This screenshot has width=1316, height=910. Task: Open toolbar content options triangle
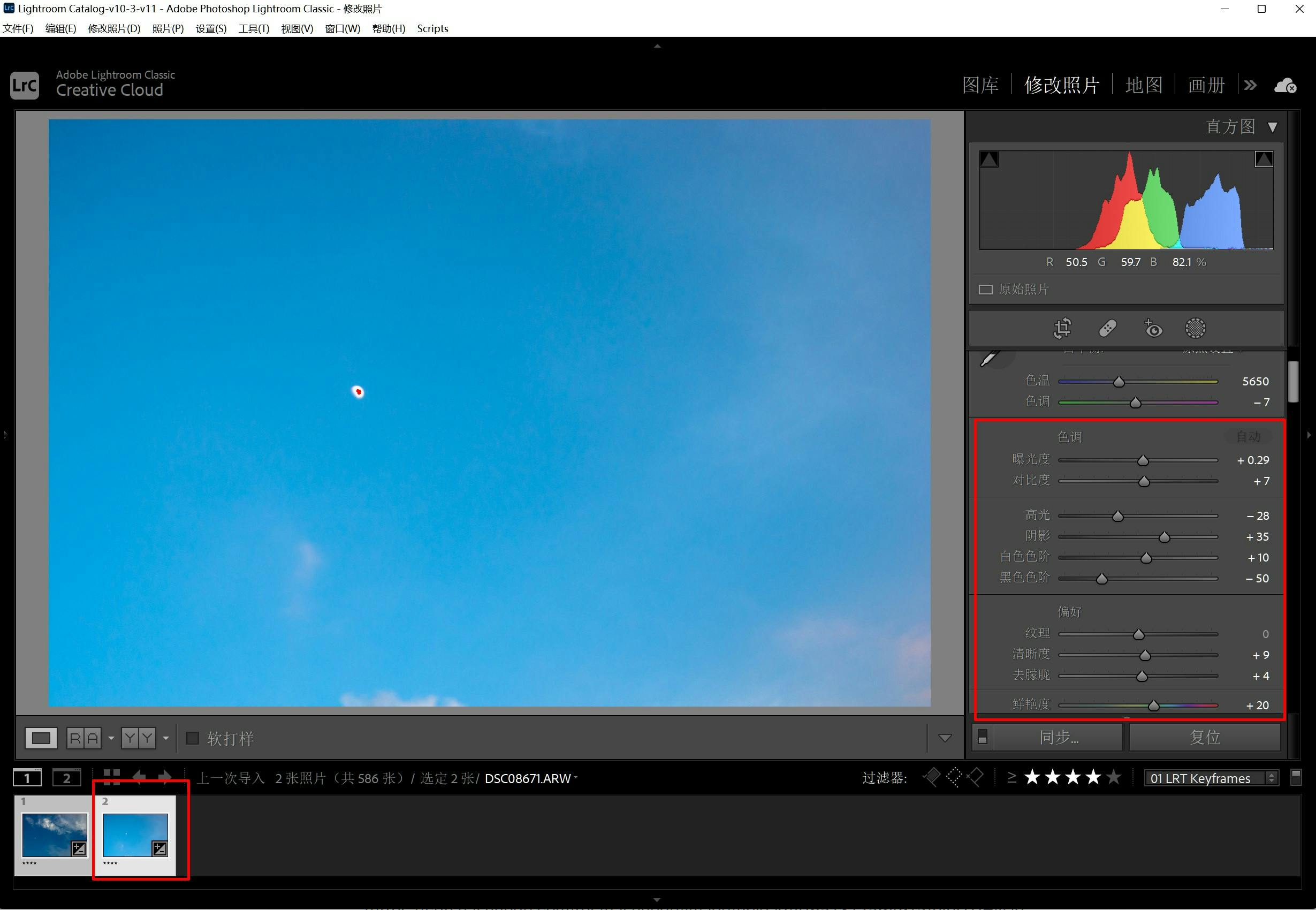945,738
